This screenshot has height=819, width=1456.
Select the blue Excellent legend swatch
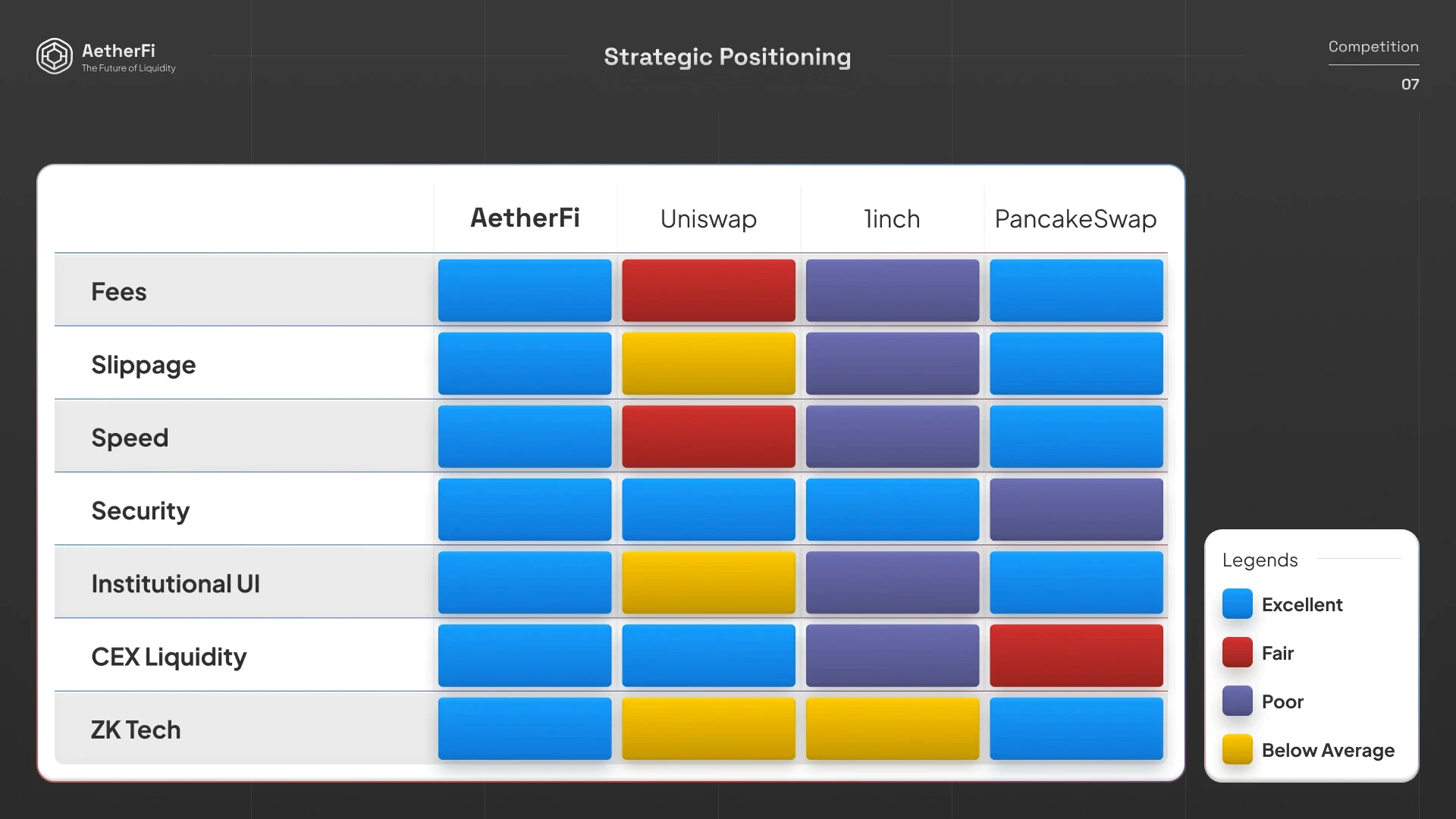point(1237,604)
